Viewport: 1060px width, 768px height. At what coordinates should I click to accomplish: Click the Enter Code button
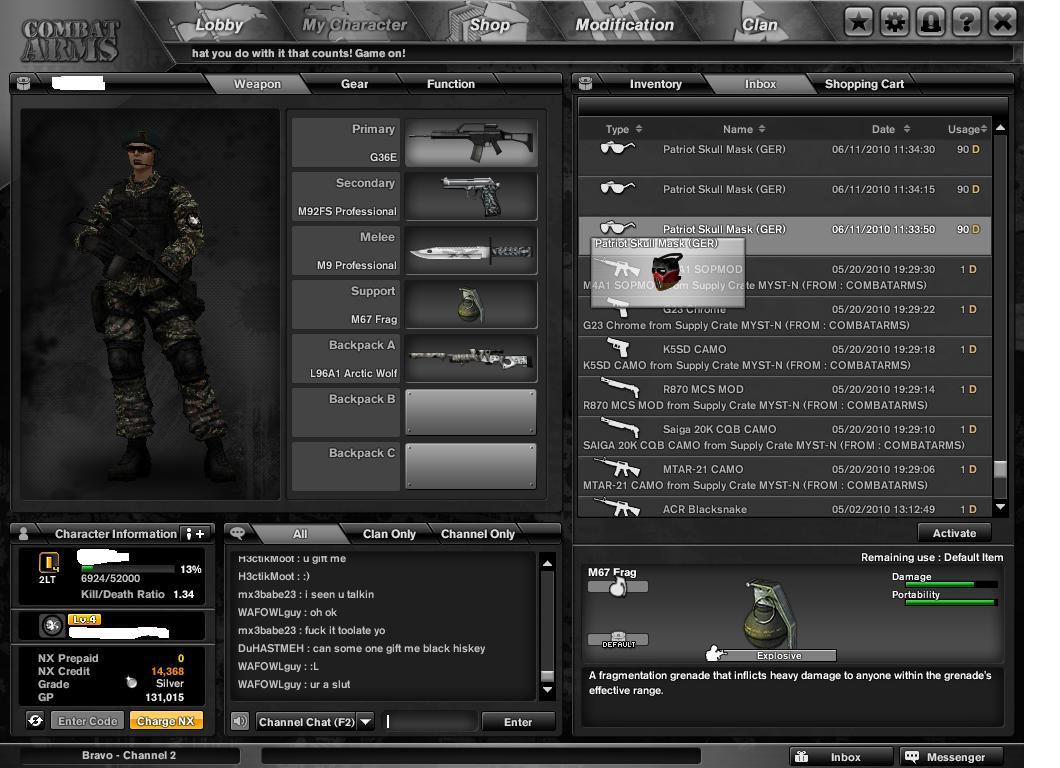coord(88,721)
